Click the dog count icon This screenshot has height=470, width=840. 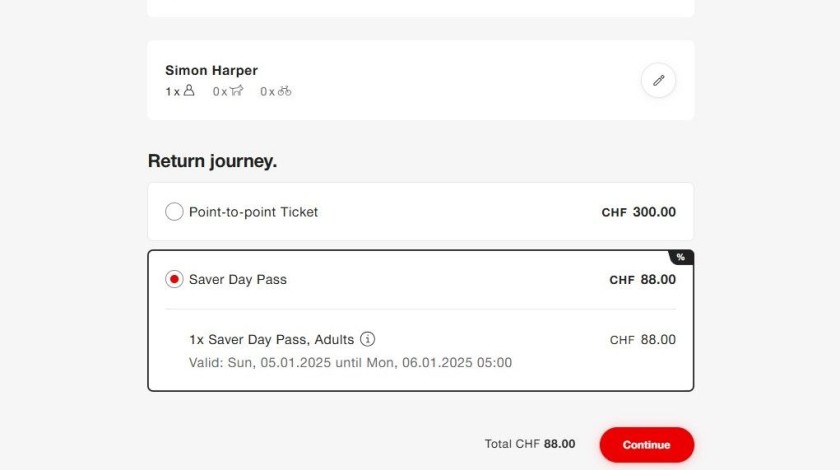pos(236,91)
